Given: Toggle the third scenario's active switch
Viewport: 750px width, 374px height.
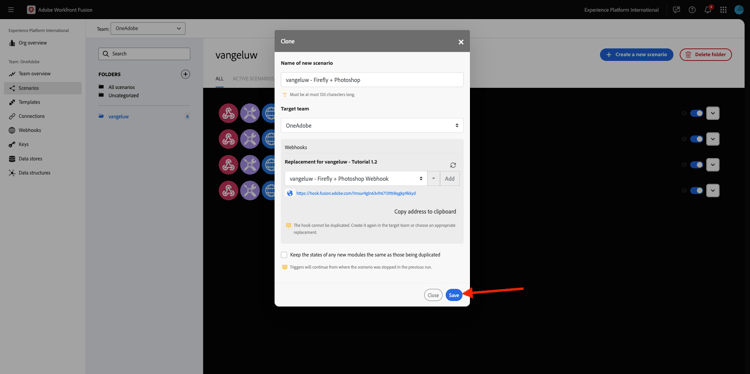Looking at the screenshot, I should tap(696, 165).
